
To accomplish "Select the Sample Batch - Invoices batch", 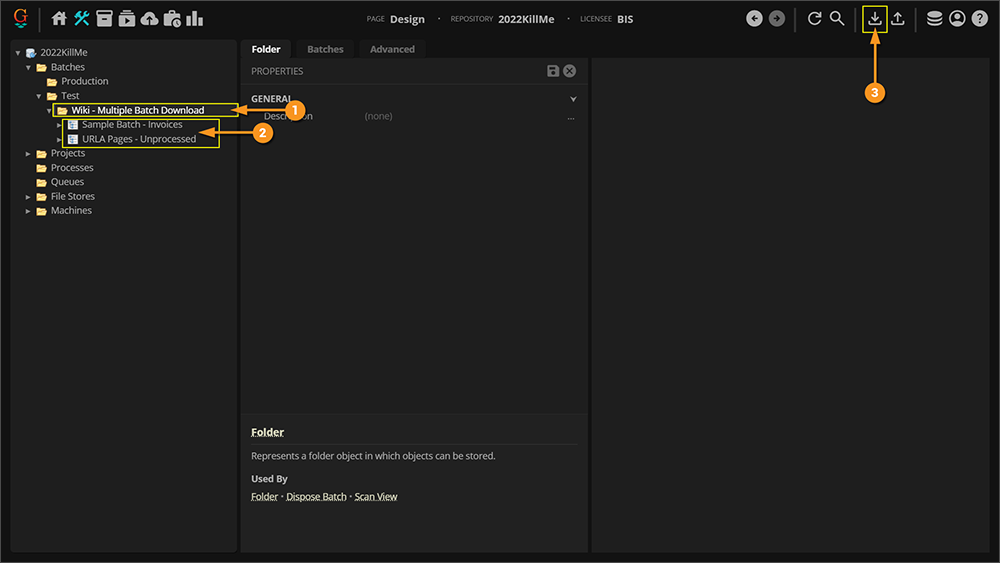I will (x=132, y=124).
